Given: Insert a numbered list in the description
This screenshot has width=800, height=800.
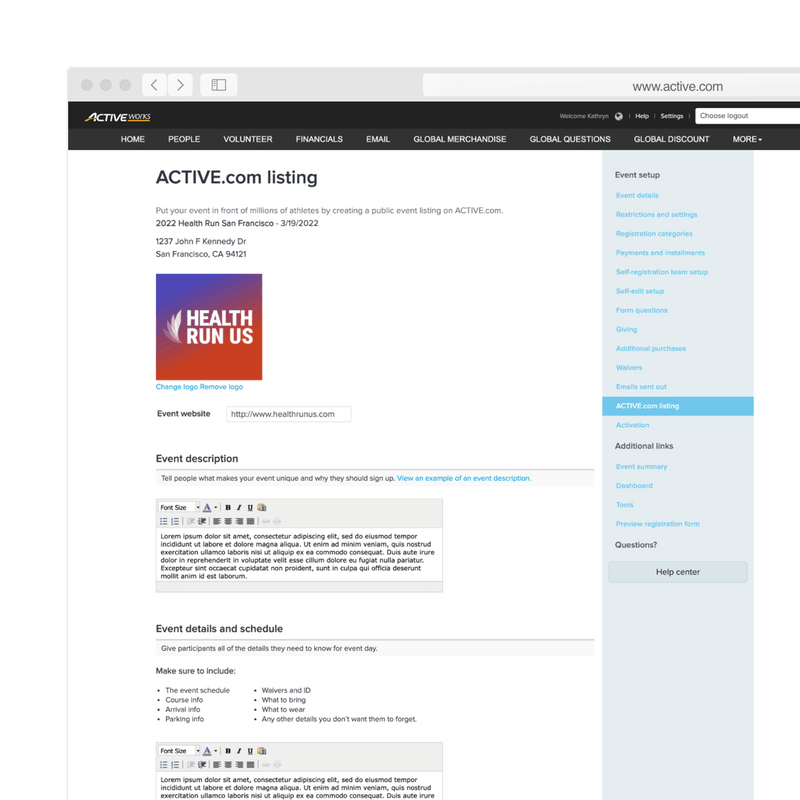Looking at the screenshot, I should tap(174, 521).
